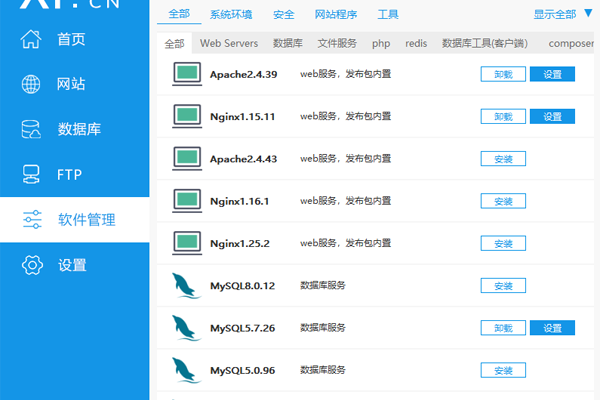The image size is (600, 400).
Task: Select the redis sub-tab
Action: pyautogui.click(x=416, y=44)
